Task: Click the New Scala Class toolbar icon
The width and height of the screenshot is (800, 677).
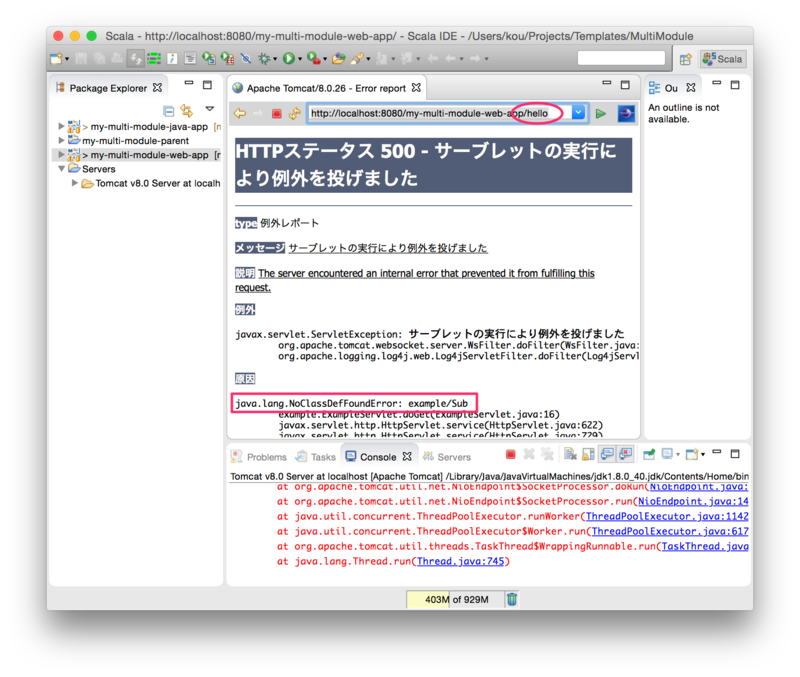Action: coord(209,59)
